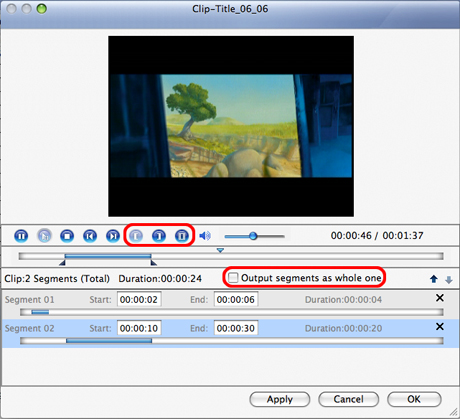Click the 00:00:46 / 00:01:37 time display
Viewport: 460px width, 419px height.
coord(377,236)
